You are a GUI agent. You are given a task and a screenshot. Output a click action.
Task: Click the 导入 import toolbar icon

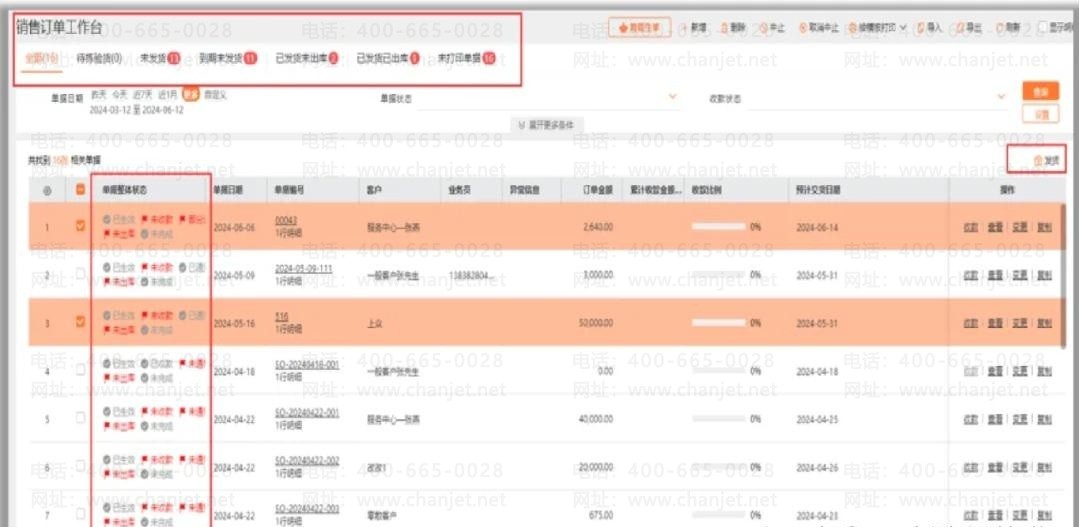point(921,28)
